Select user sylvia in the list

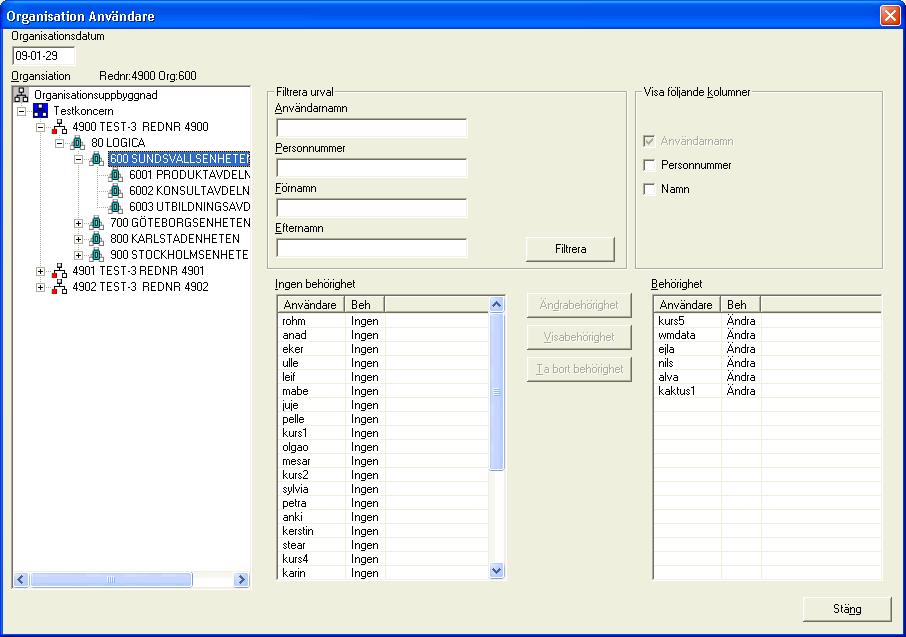click(x=295, y=489)
